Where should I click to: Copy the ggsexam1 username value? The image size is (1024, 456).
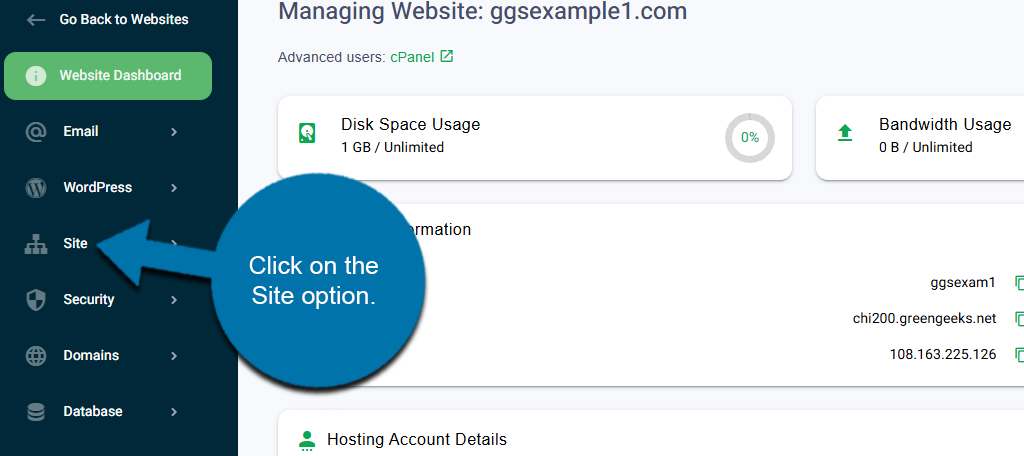coord(1018,283)
